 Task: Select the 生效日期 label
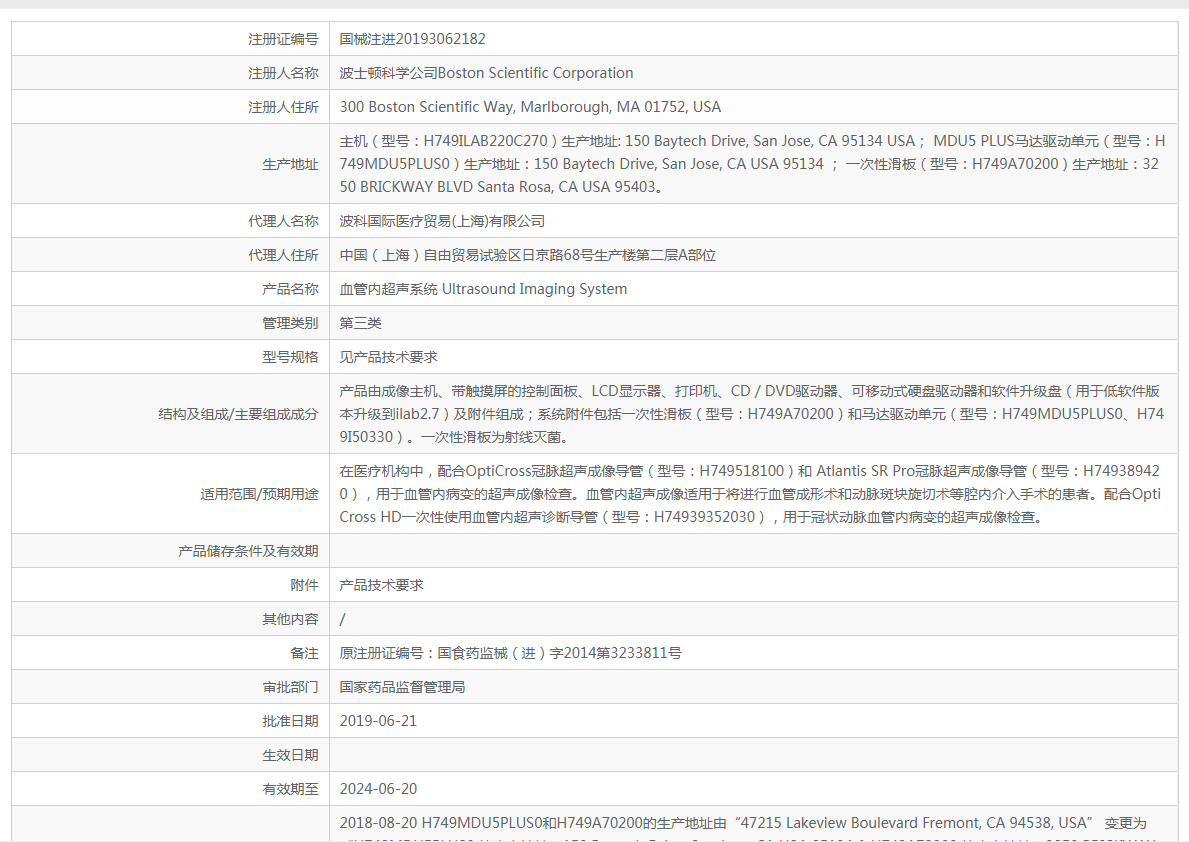pos(290,756)
